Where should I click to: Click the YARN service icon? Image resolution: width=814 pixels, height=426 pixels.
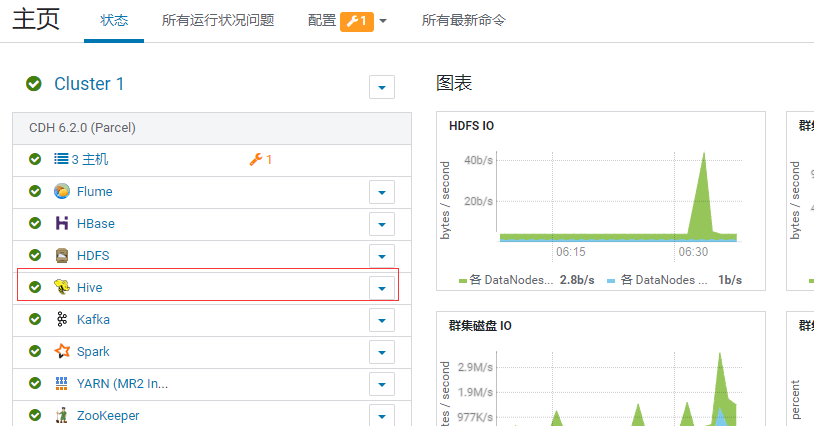coord(62,383)
